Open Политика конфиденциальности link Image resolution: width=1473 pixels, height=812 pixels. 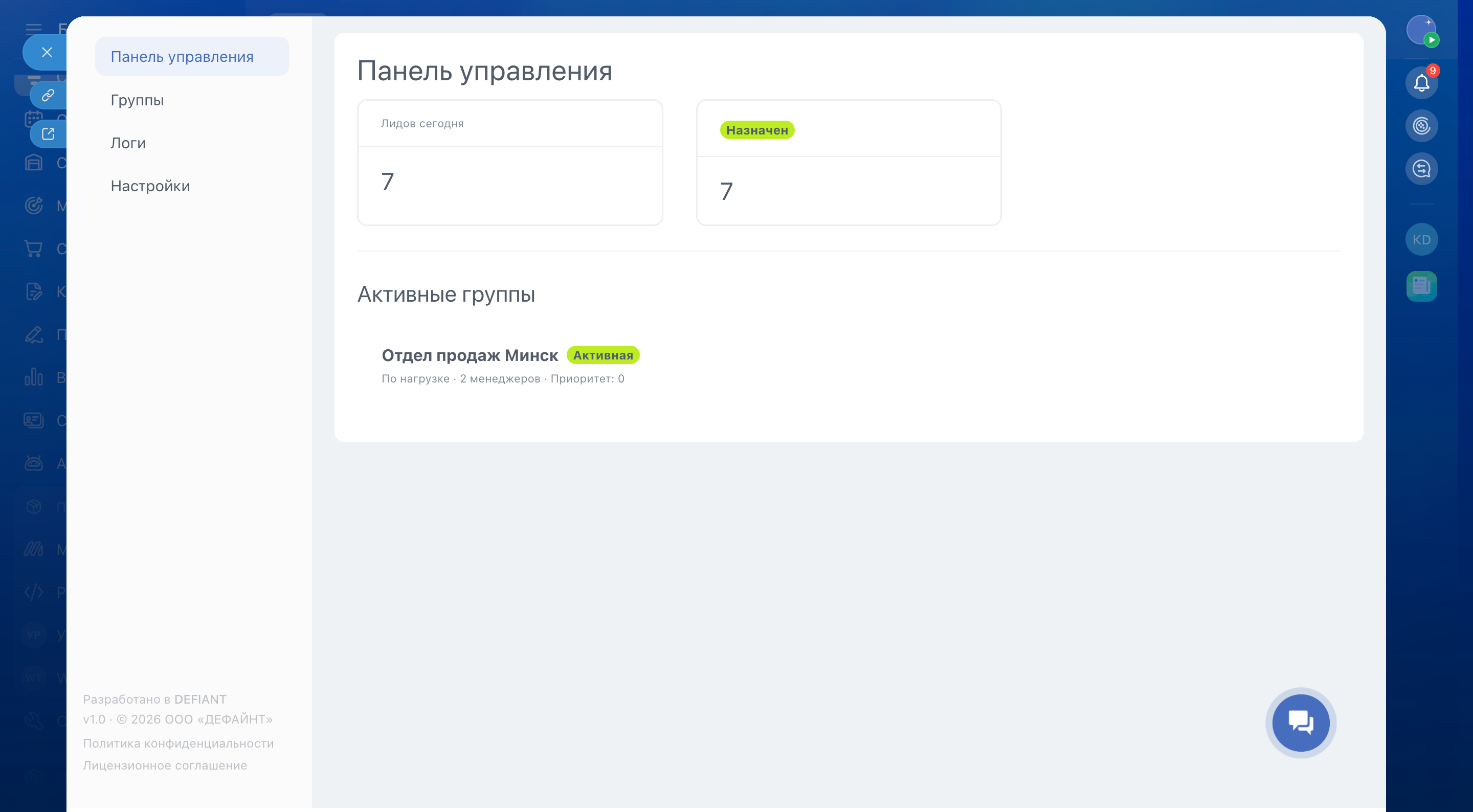(x=178, y=743)
